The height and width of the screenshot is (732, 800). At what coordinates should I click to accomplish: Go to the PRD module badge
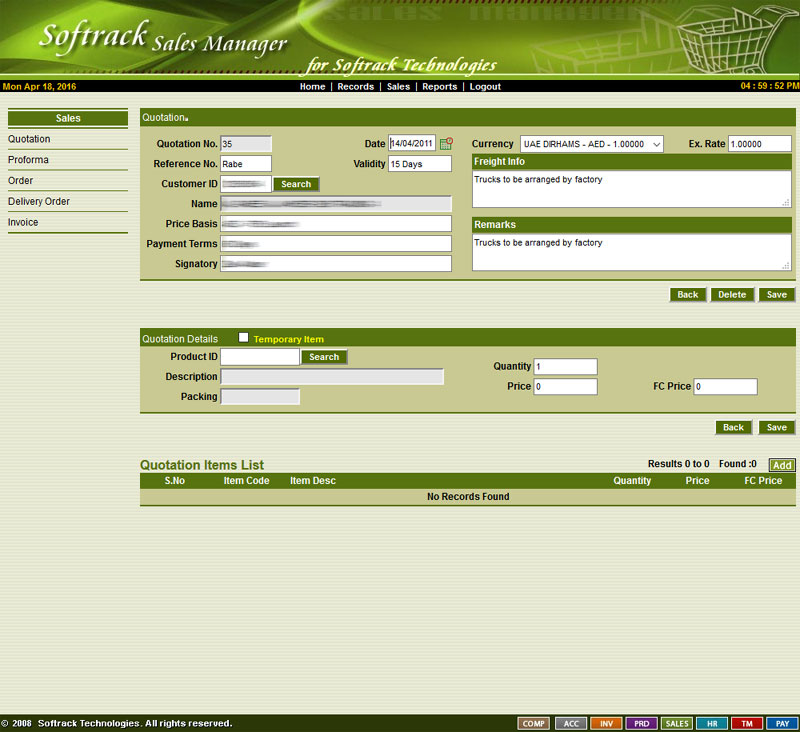pyautogui.click(x=641, y=723)
